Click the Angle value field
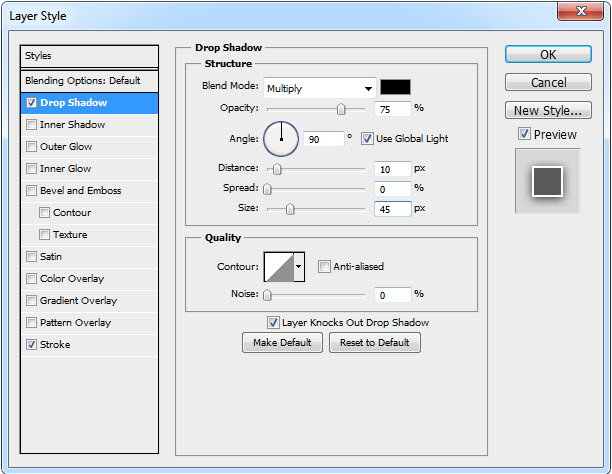The width and height of the screenshot is (612, 474). pyautogui.click(x=324, y=139)
